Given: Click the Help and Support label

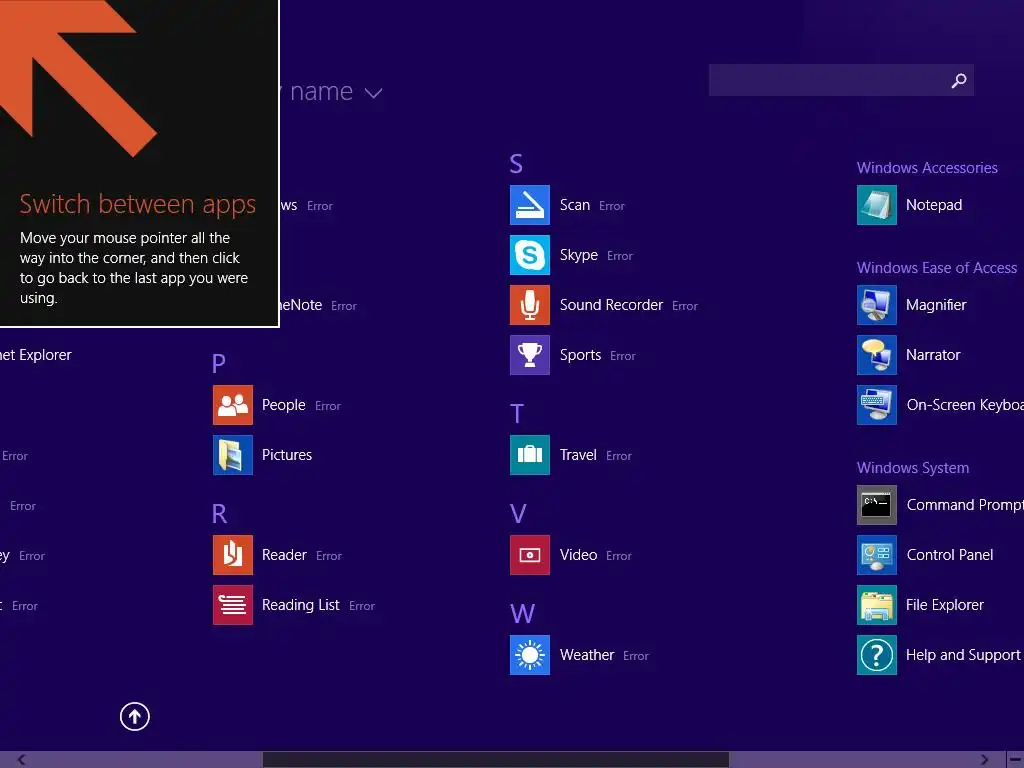Looking at the screenshot, I should [963, 655].
